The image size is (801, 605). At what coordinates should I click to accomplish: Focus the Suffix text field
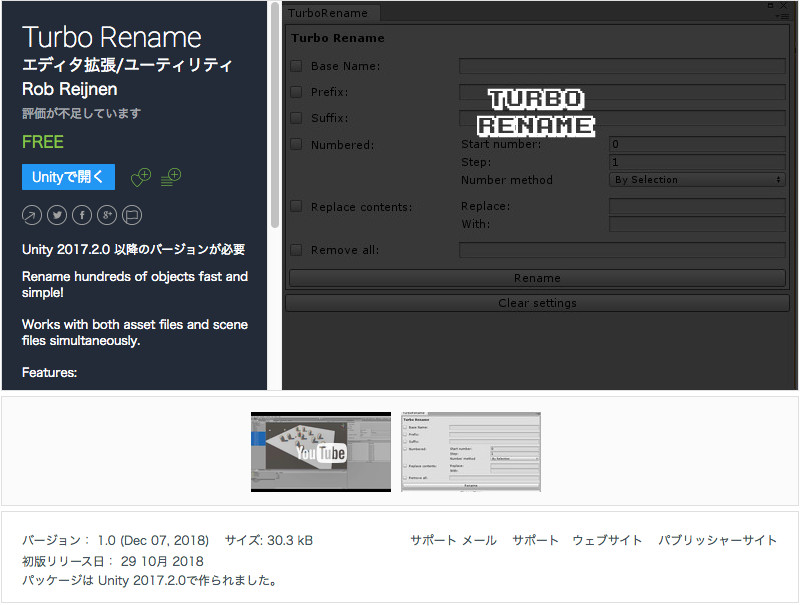[x=622, y=118]
